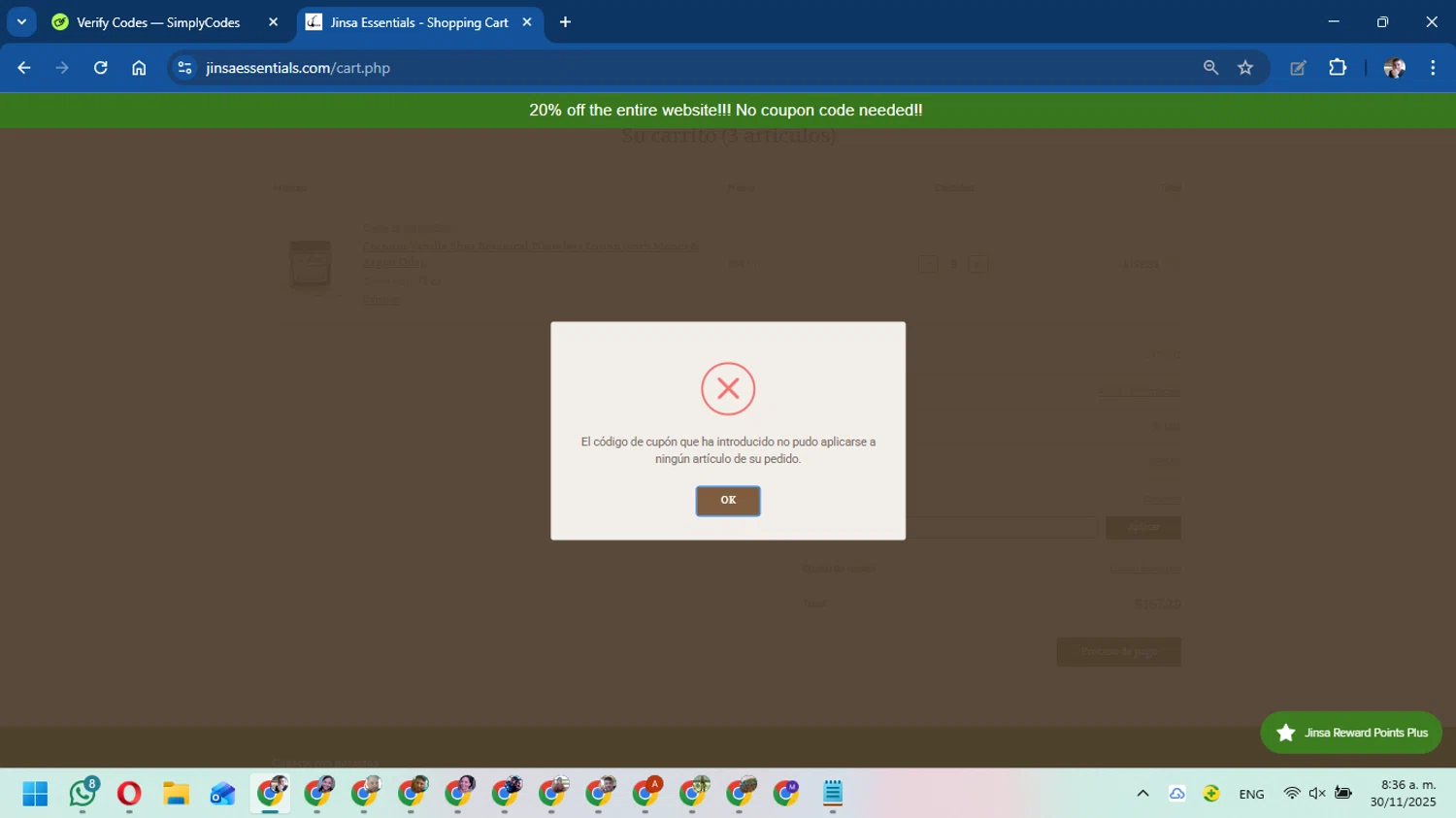1456x818 pixels.
Task: Click the dimmed checkout button below total
Action: [1119, 652]
